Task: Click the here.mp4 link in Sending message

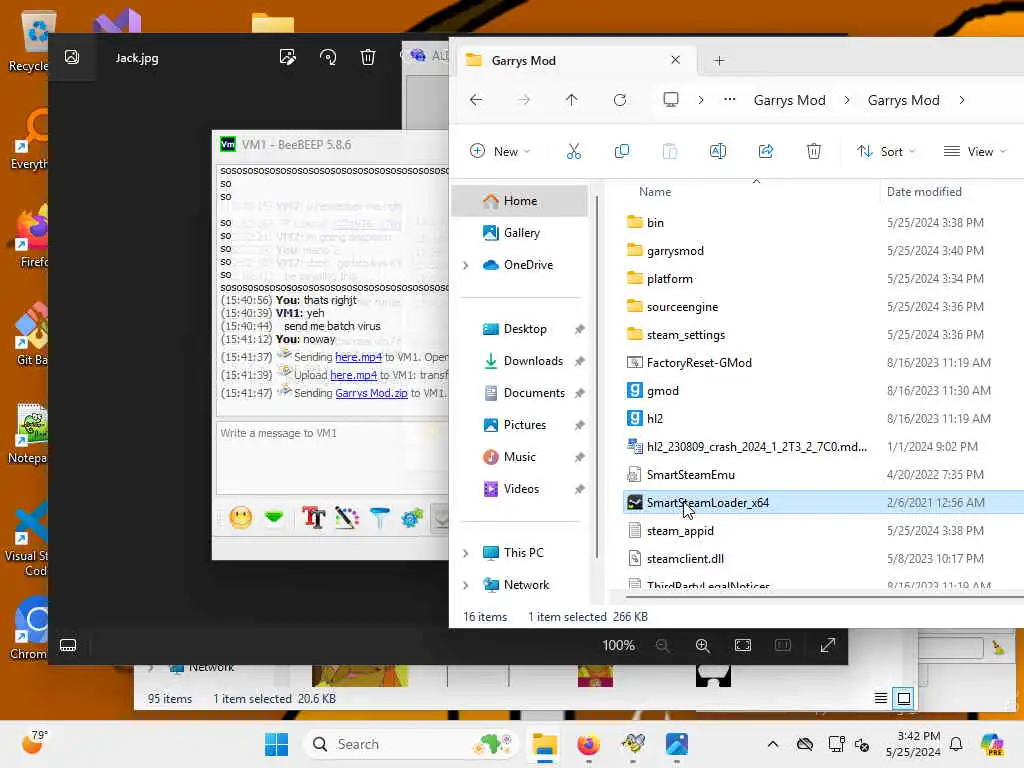Action: pyautogui.click(x=358, y=357)
